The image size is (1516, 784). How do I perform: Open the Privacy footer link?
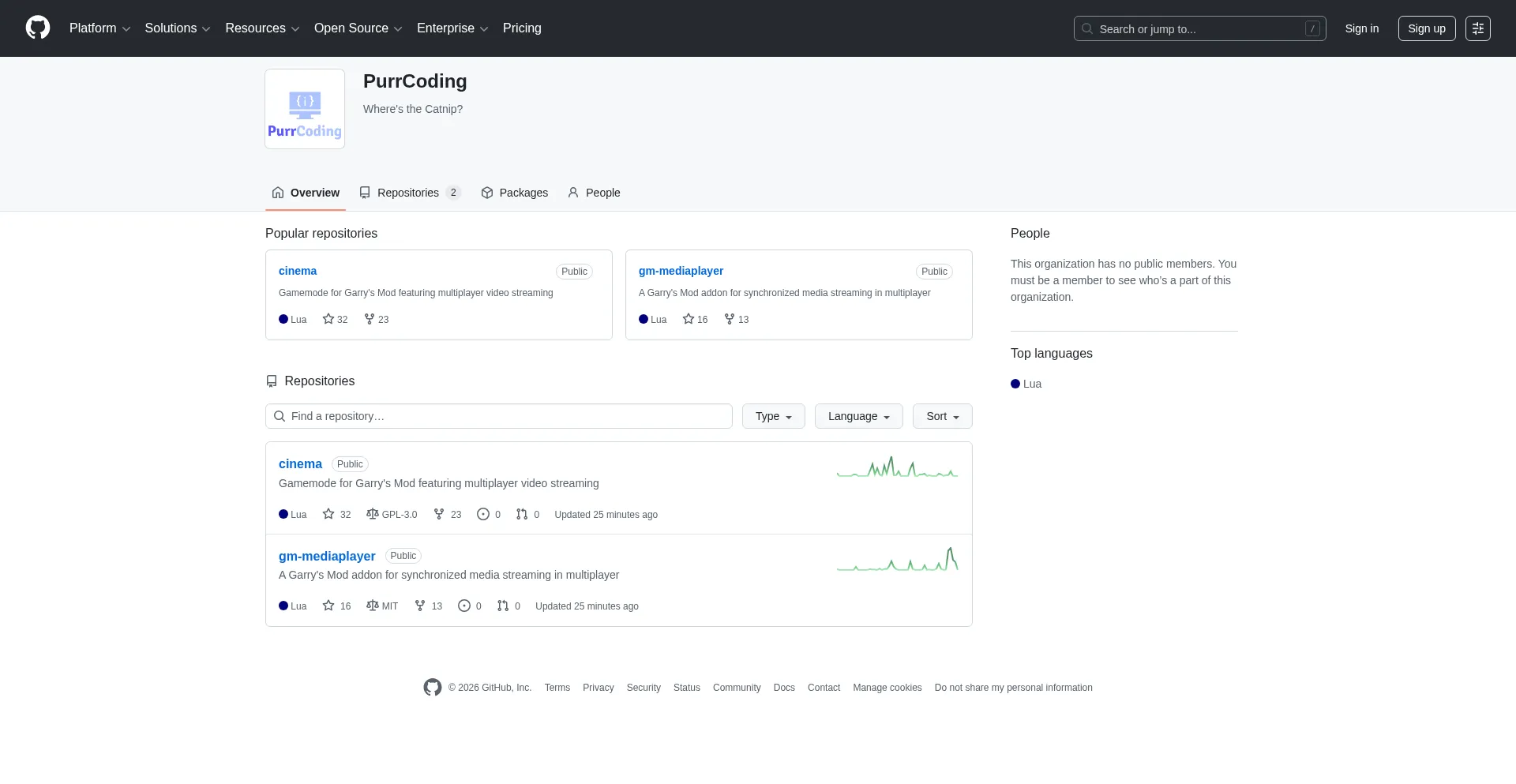pyautogui.click(x=598, y=688)
